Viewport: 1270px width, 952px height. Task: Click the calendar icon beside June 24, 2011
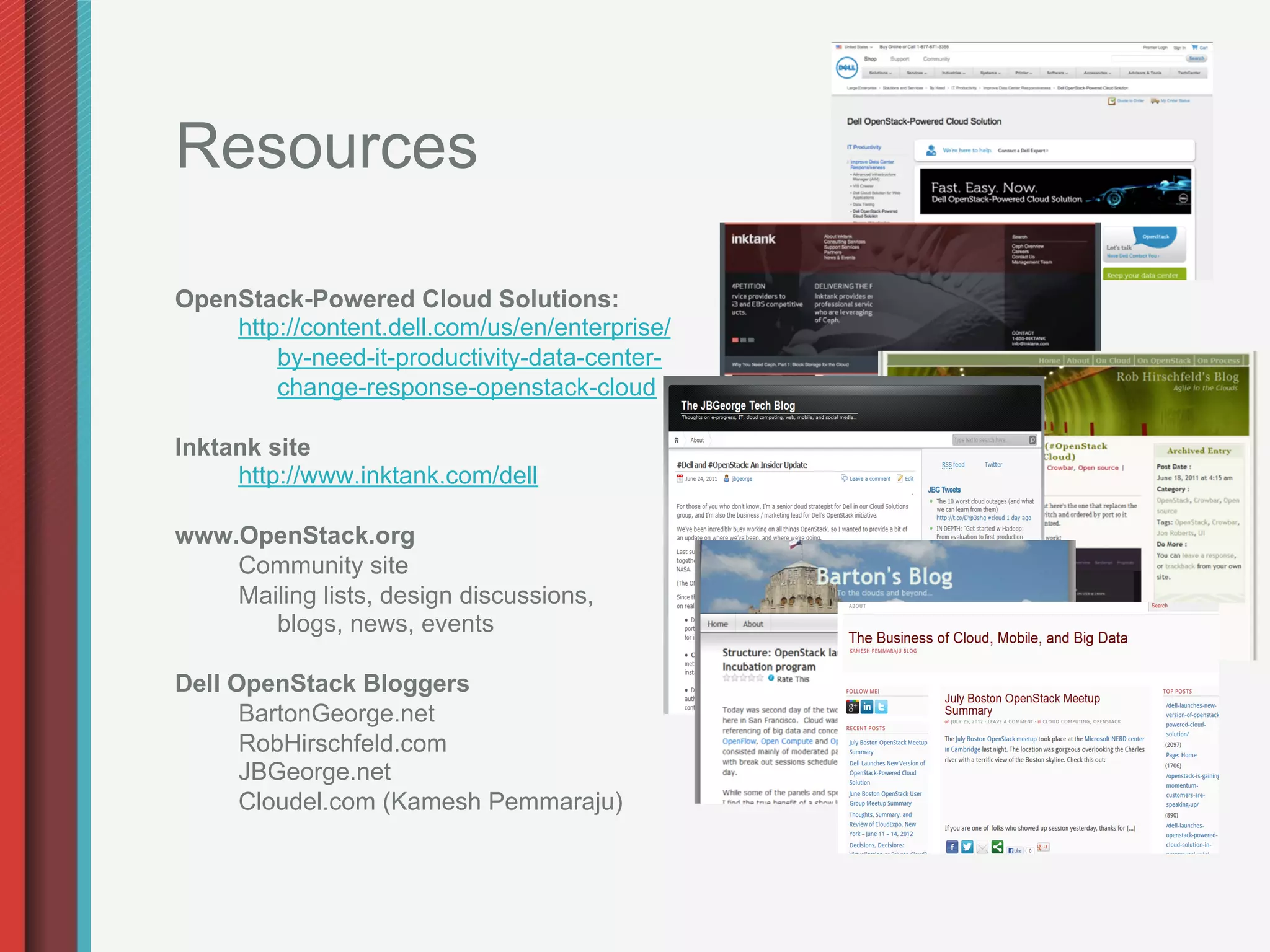tap(680, 478)
